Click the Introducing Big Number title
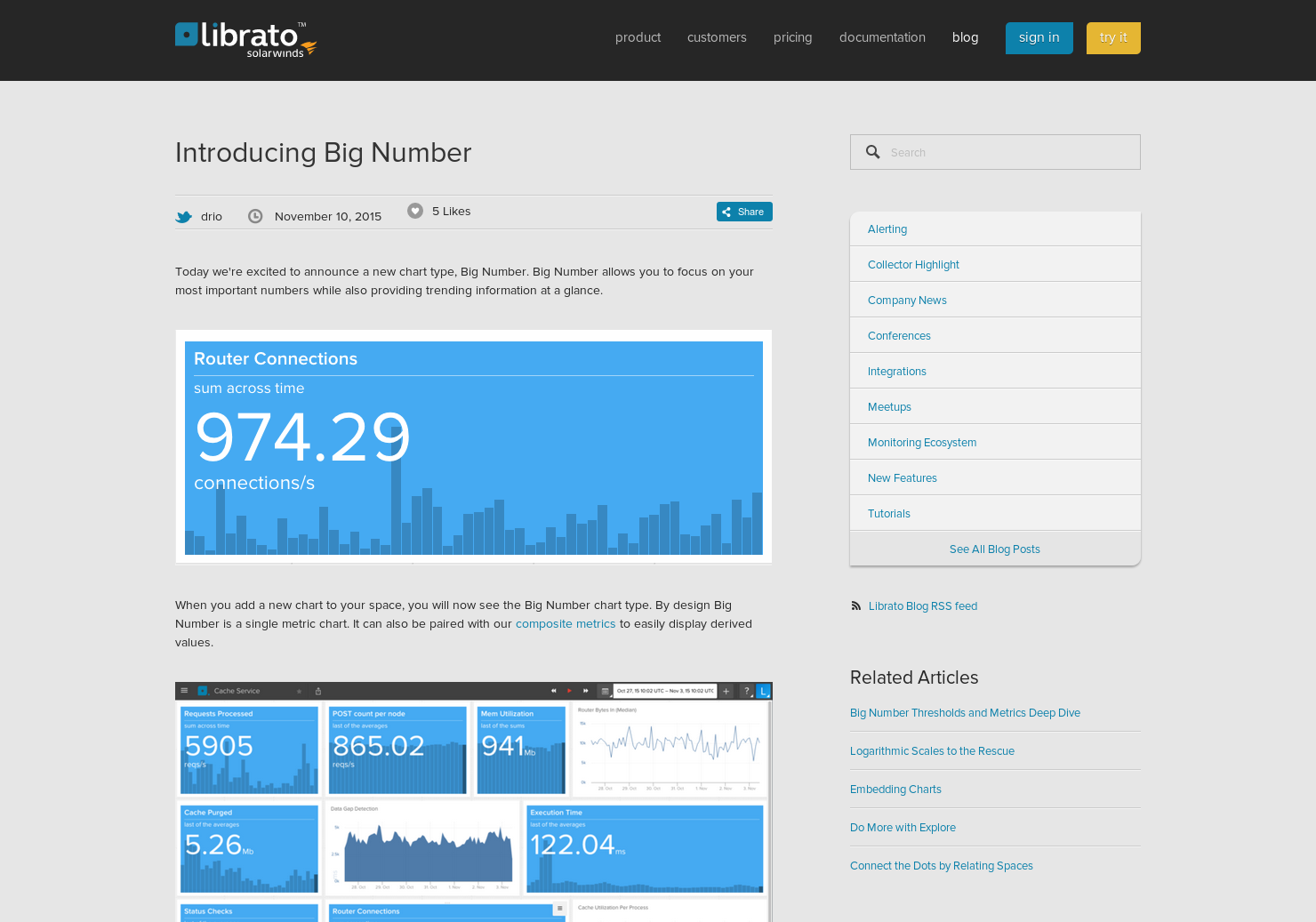 (x=324, y=153)
